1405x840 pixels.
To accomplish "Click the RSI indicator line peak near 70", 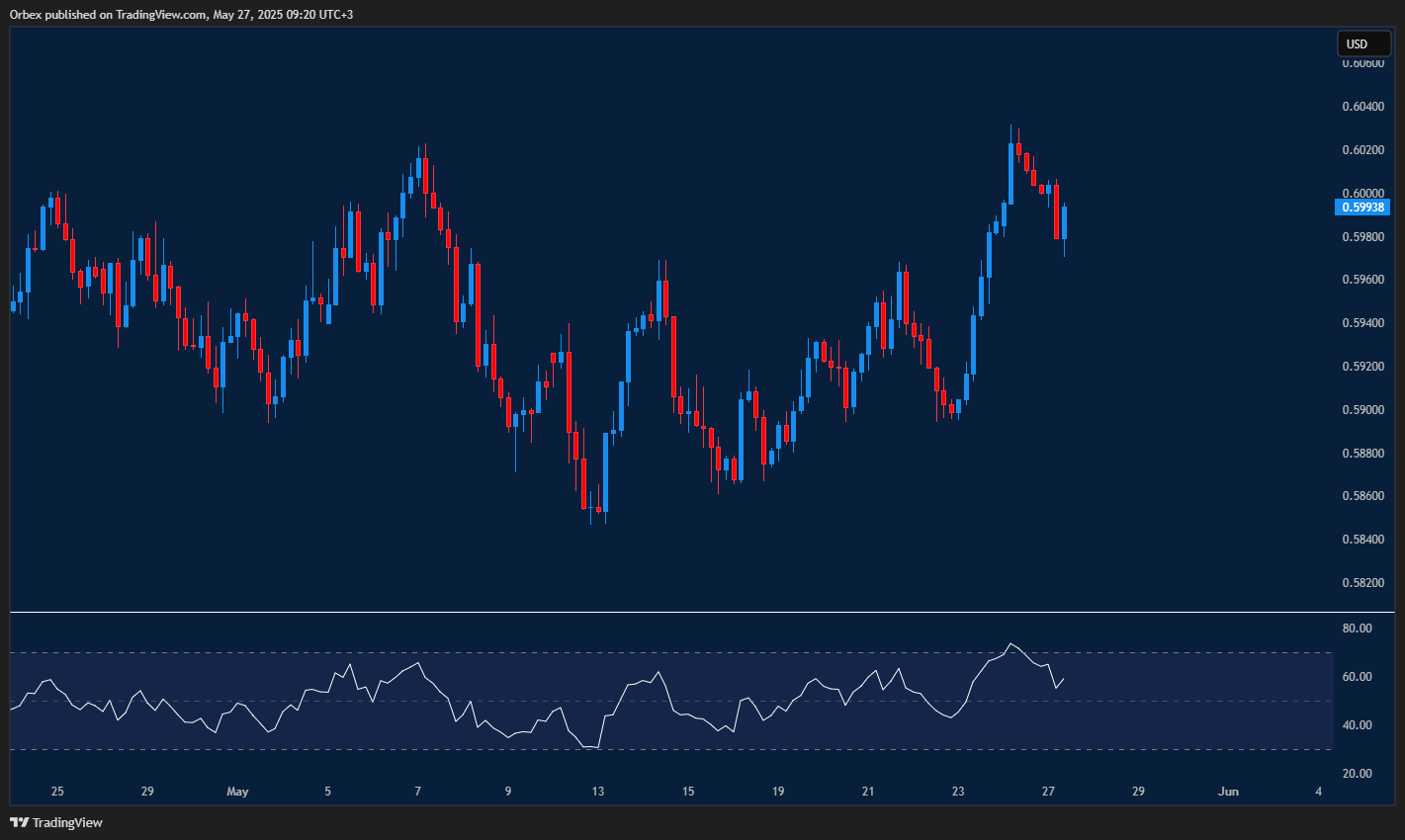I will coord(1010,643).
